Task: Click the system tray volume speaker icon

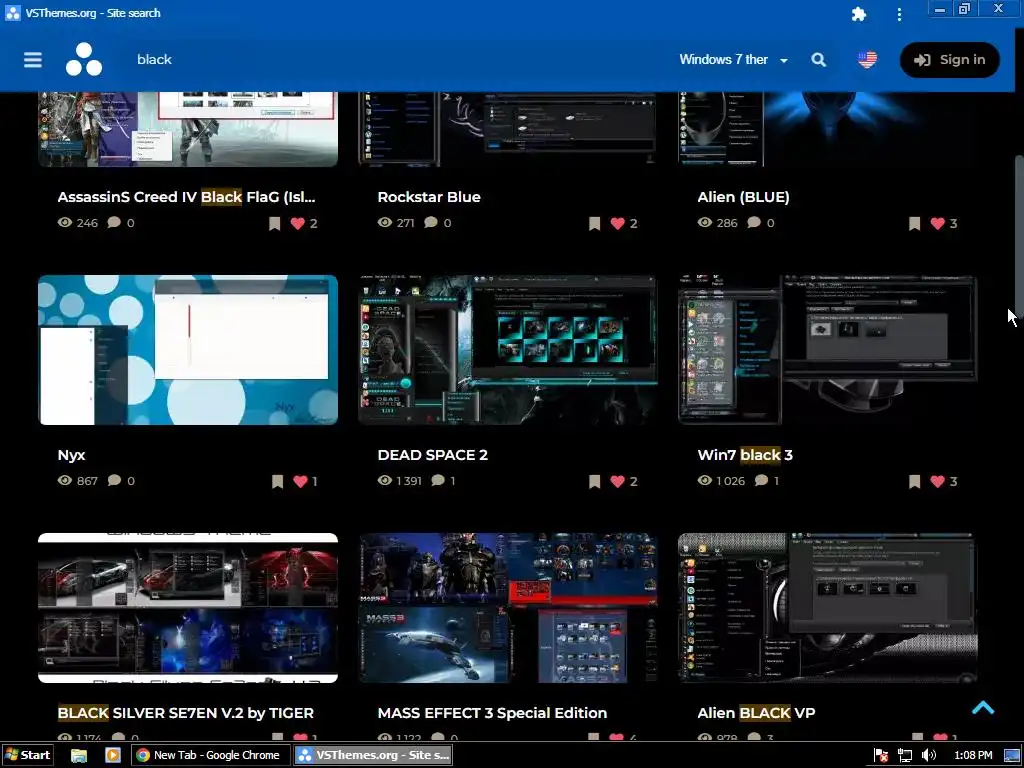Action: (x=929, y=756)
